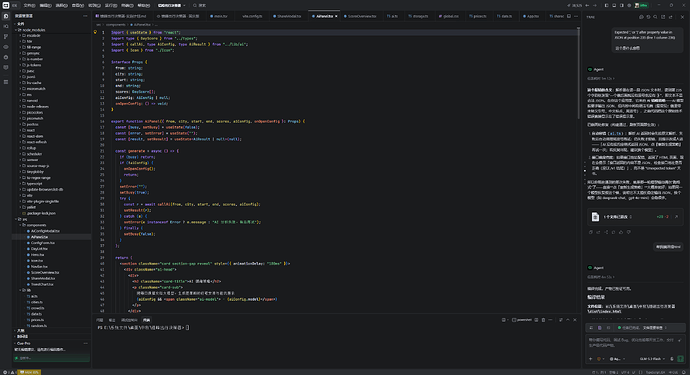Click plus attach icon below chat input

point(591,359)
